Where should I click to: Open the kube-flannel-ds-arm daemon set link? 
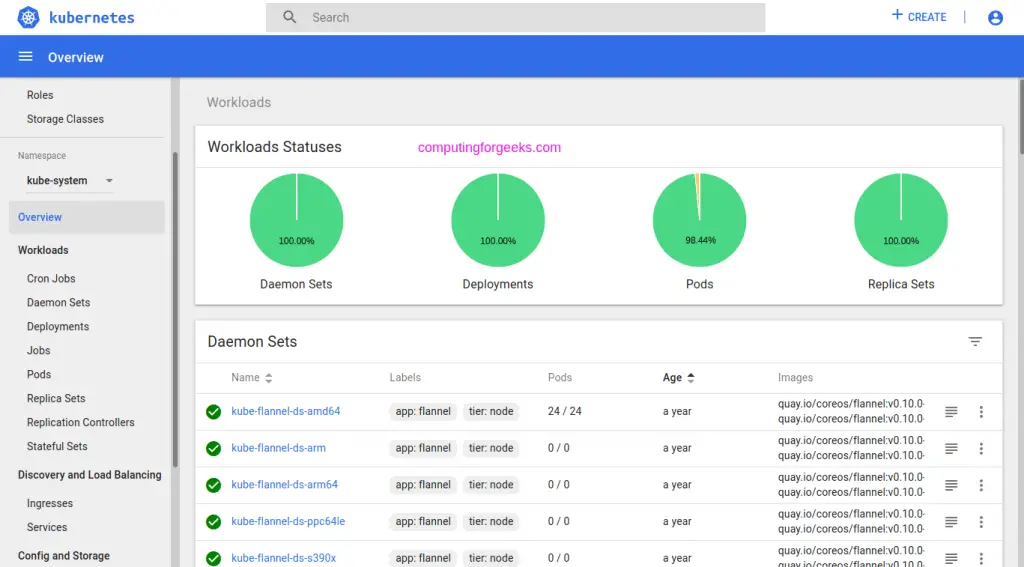[278, 448]
